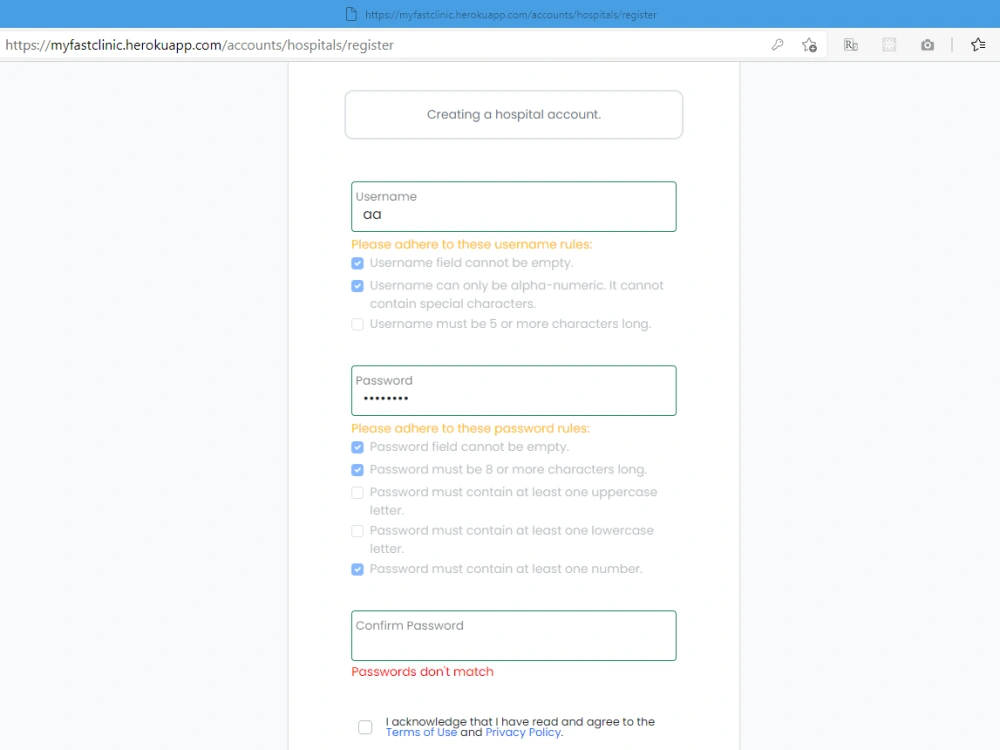Click the page URL text in title bar
The width and height of the screenshot is (1000, 750).
click(511, 15)
